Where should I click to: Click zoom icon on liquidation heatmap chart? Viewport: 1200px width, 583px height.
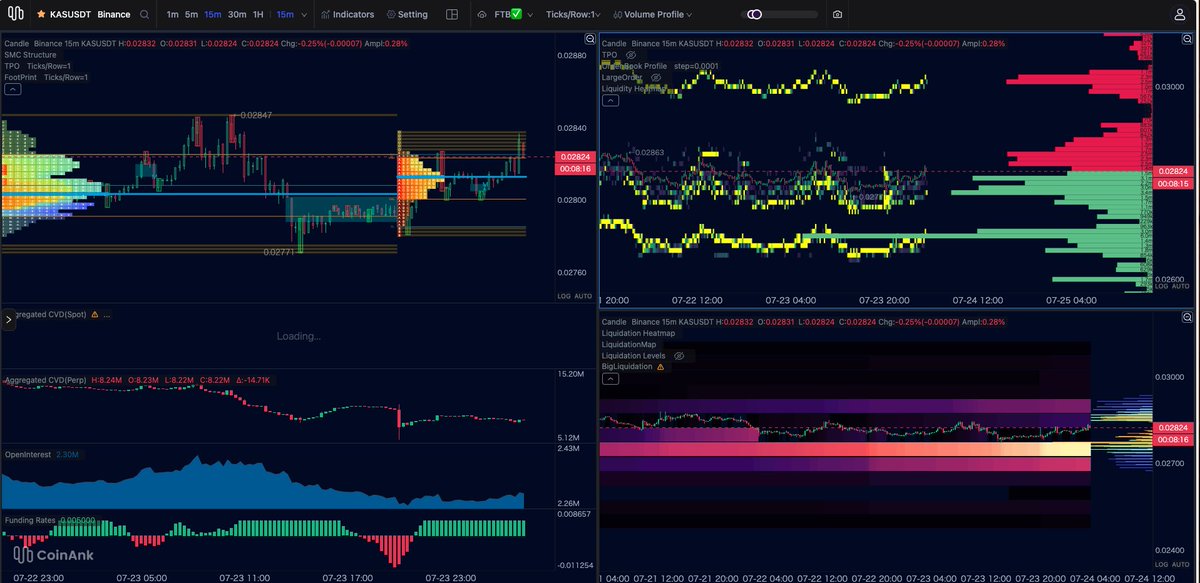click(x=1189, y=317)
